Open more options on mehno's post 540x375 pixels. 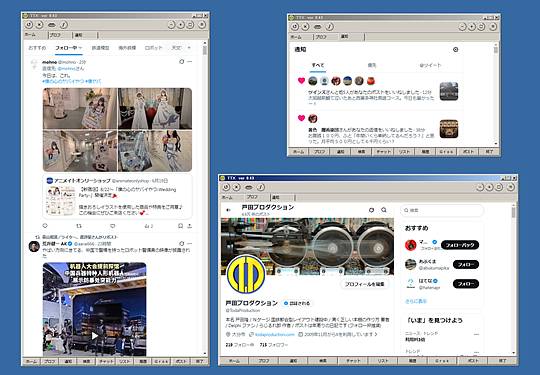(189, 62)
